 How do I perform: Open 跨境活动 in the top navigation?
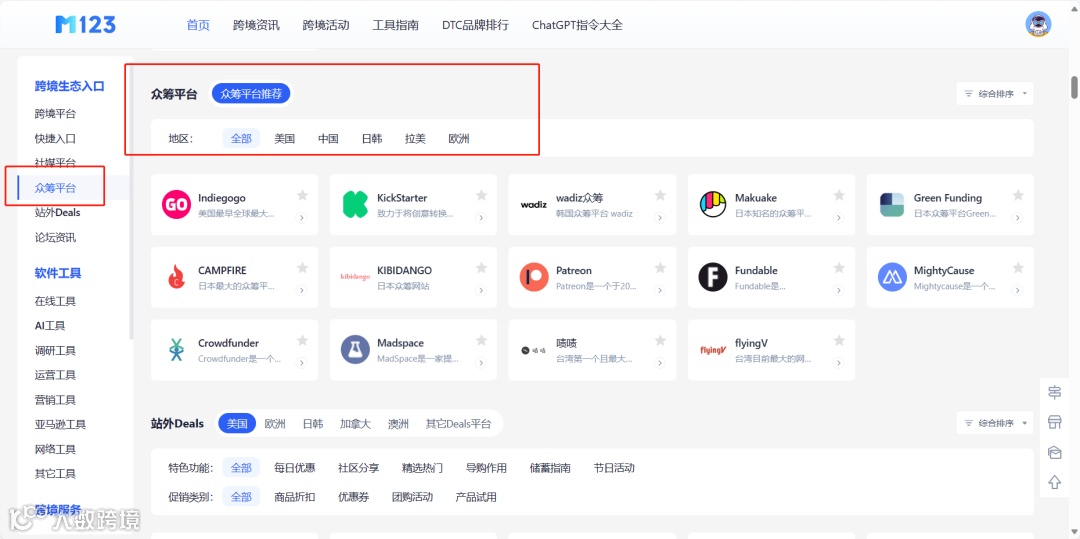(x=326, y=25)
